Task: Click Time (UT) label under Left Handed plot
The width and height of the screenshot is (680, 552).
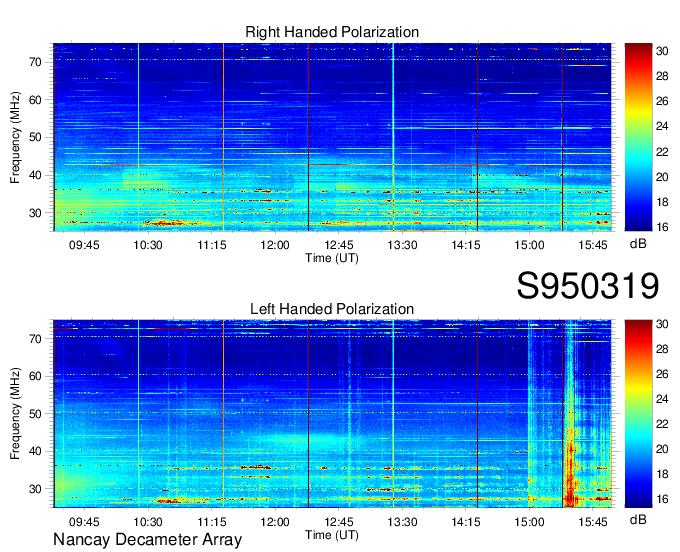Action: click(x=332, y=535)
